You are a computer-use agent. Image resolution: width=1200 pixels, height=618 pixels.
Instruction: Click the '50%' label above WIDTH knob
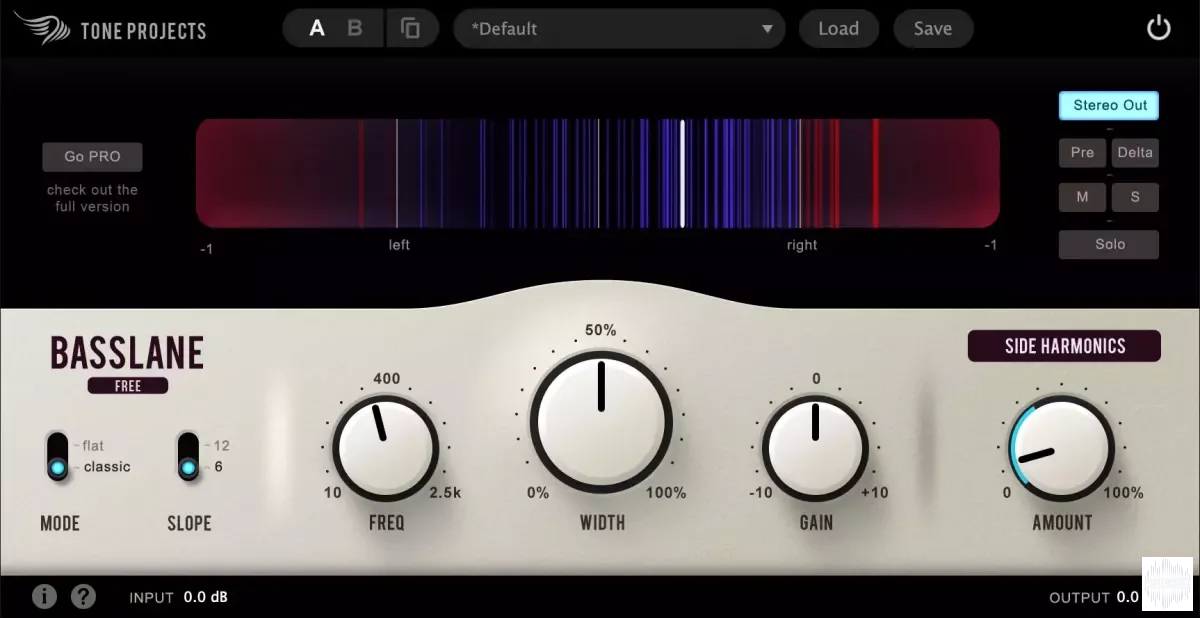click(x=601, y=330)
